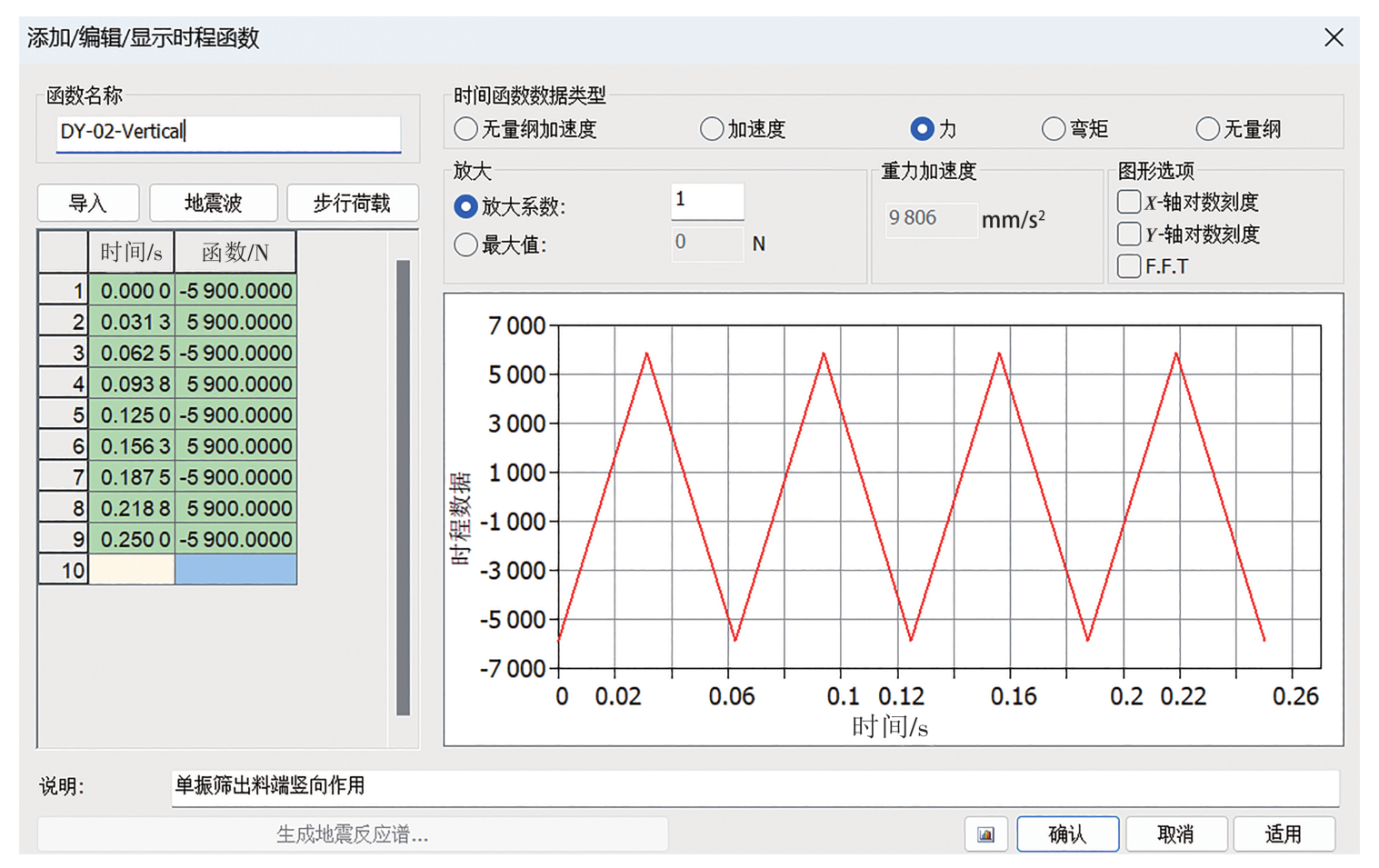Screen dimensions: 1379x868
Task: Enable X-轴对数刻度 checkbox
Action: pos(1129,202)
